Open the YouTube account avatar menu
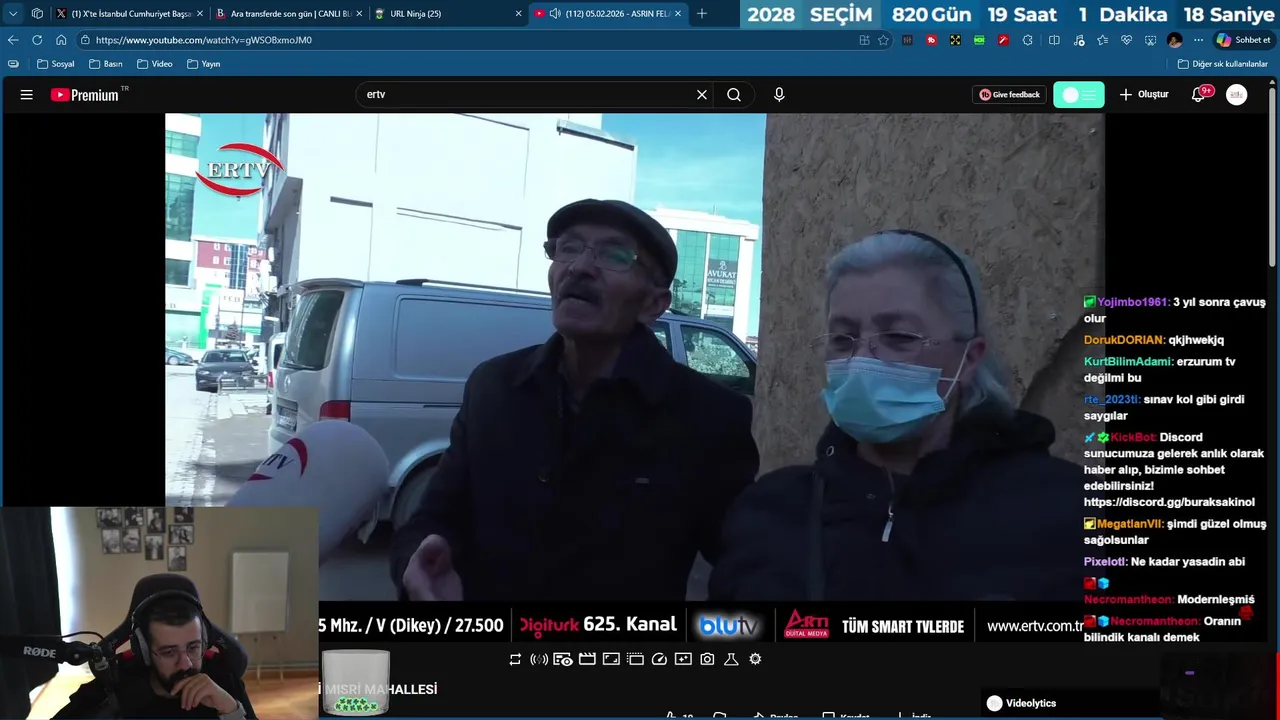The image size is (1280, 720). (x=1237, y=95)
